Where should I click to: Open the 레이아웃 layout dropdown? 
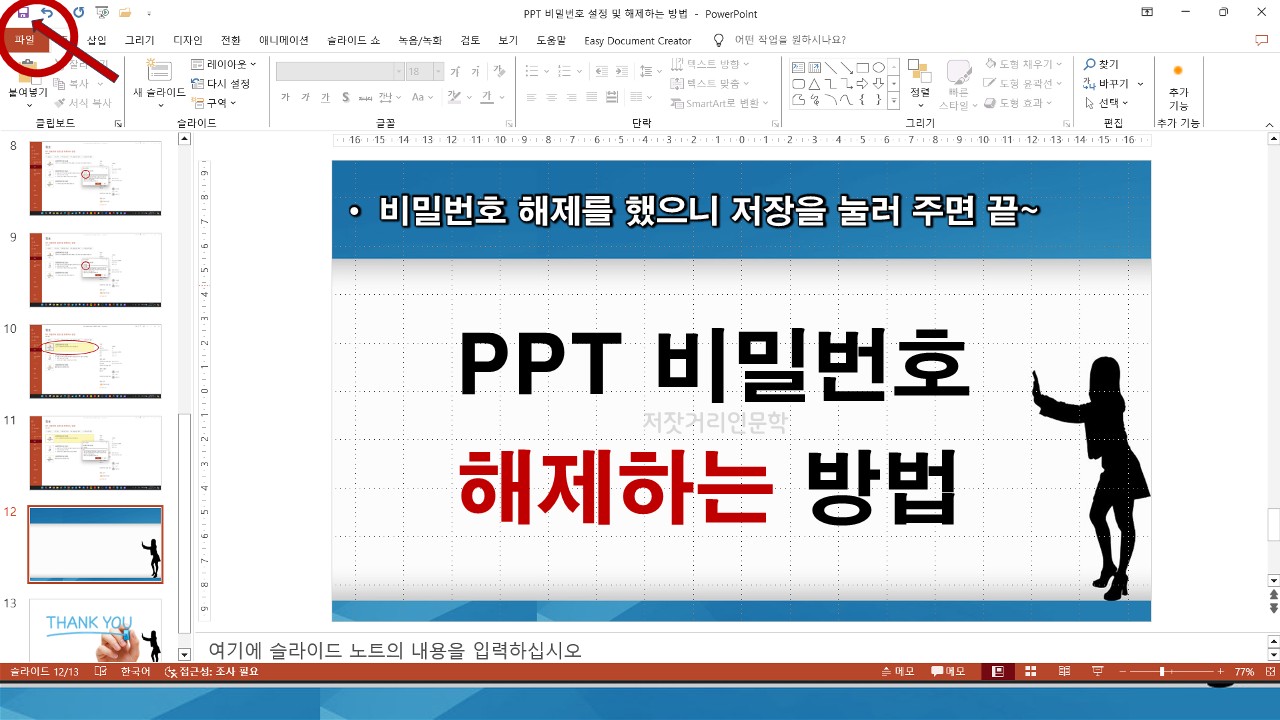224,64
